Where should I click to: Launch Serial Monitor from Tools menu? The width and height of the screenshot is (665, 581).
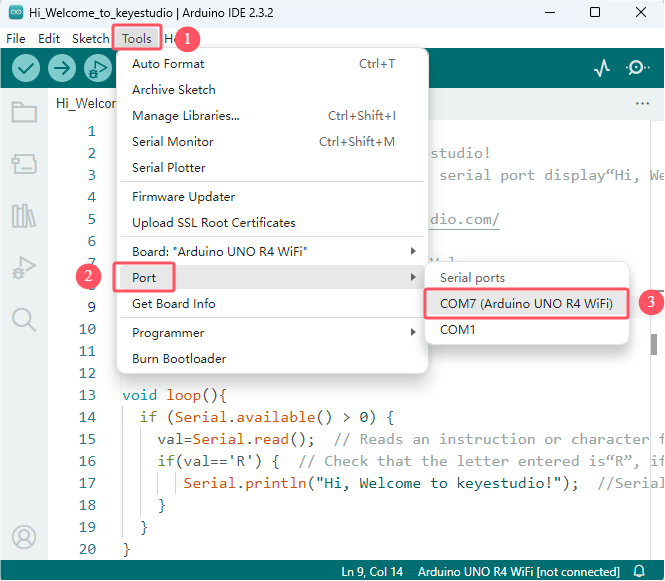[272, 142]
